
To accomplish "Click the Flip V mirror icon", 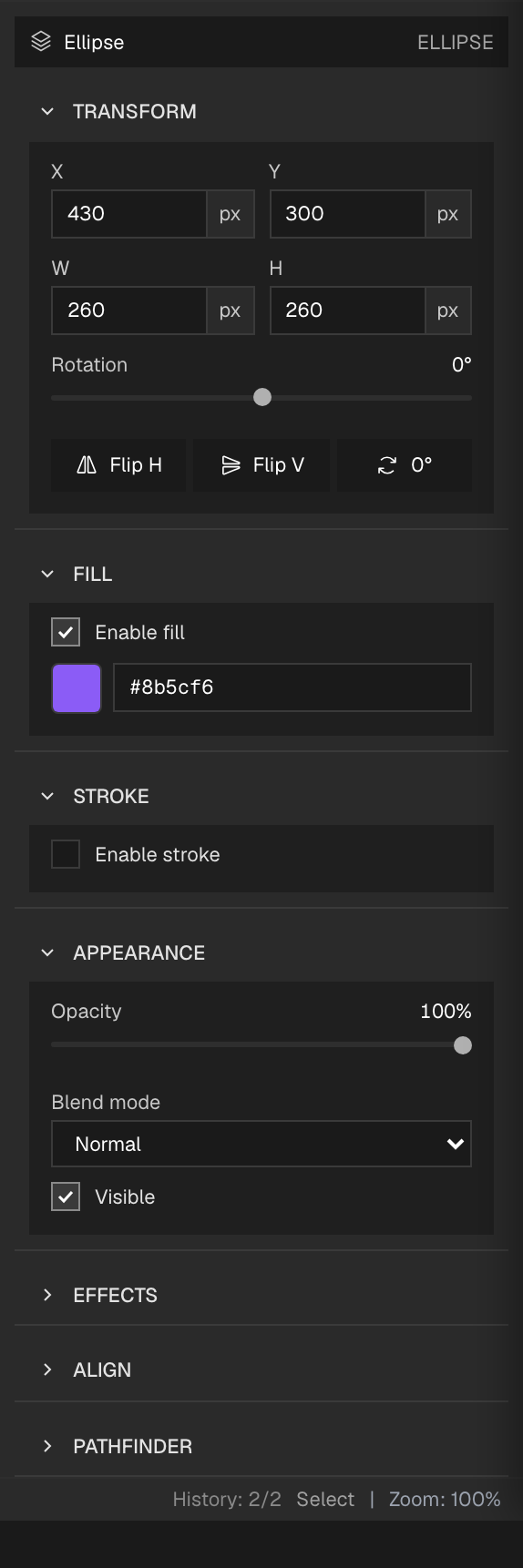I will click(231, 465).
